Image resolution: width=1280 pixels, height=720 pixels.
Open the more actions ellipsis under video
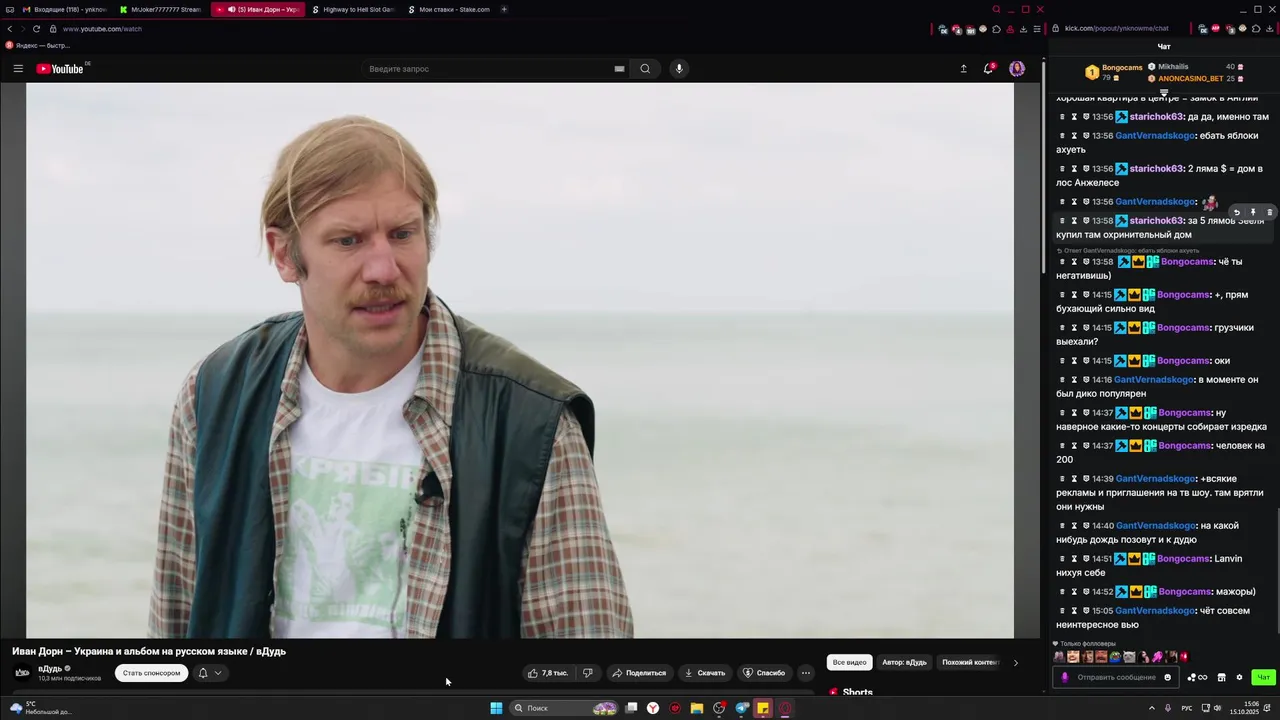(806, 673)
